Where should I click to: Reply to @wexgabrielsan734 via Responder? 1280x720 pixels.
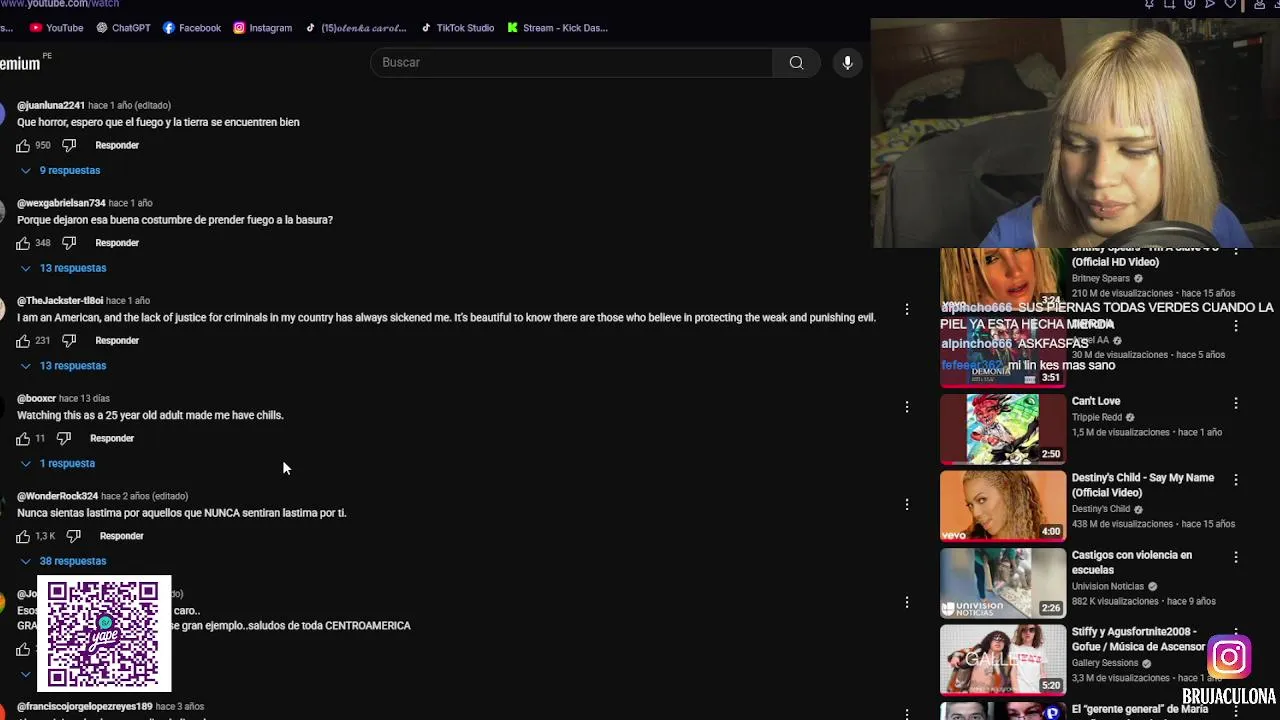pyautogui.click(x=117, y=243)
